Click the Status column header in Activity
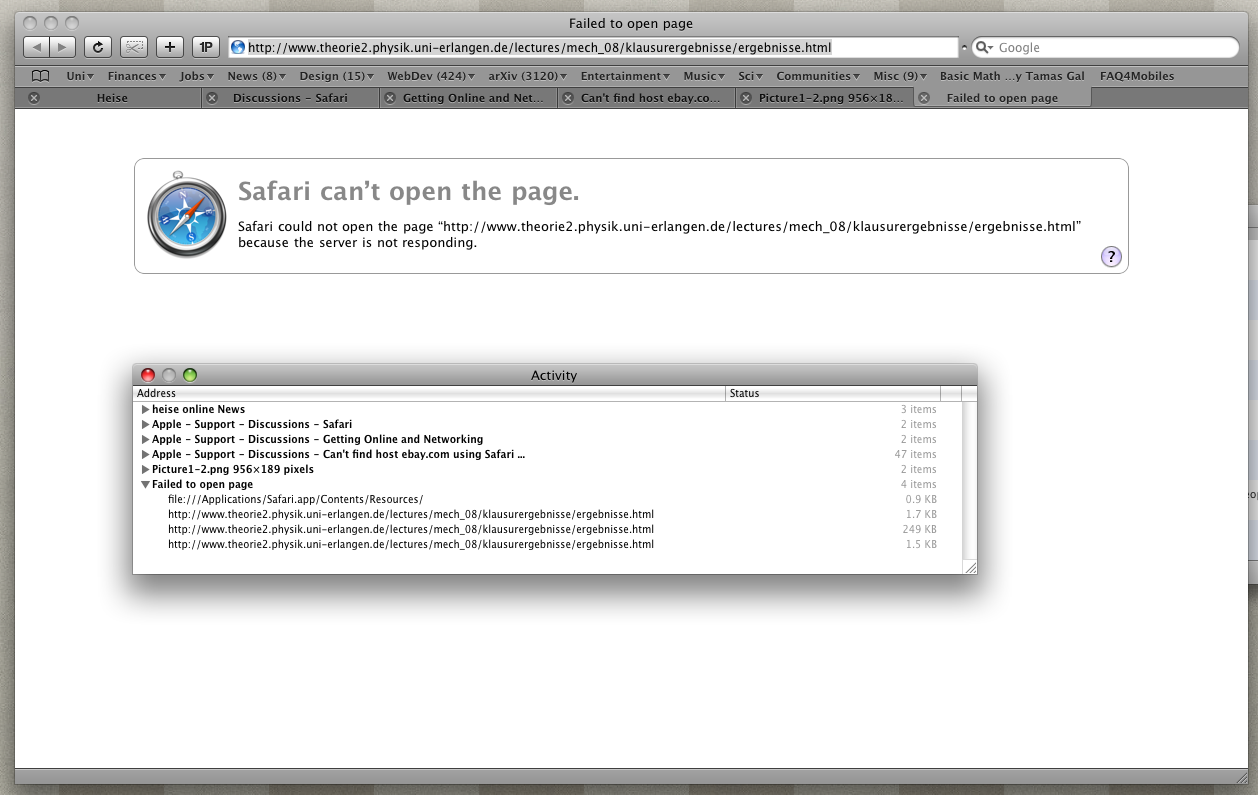1258x795 pixels. pos(833,394)
